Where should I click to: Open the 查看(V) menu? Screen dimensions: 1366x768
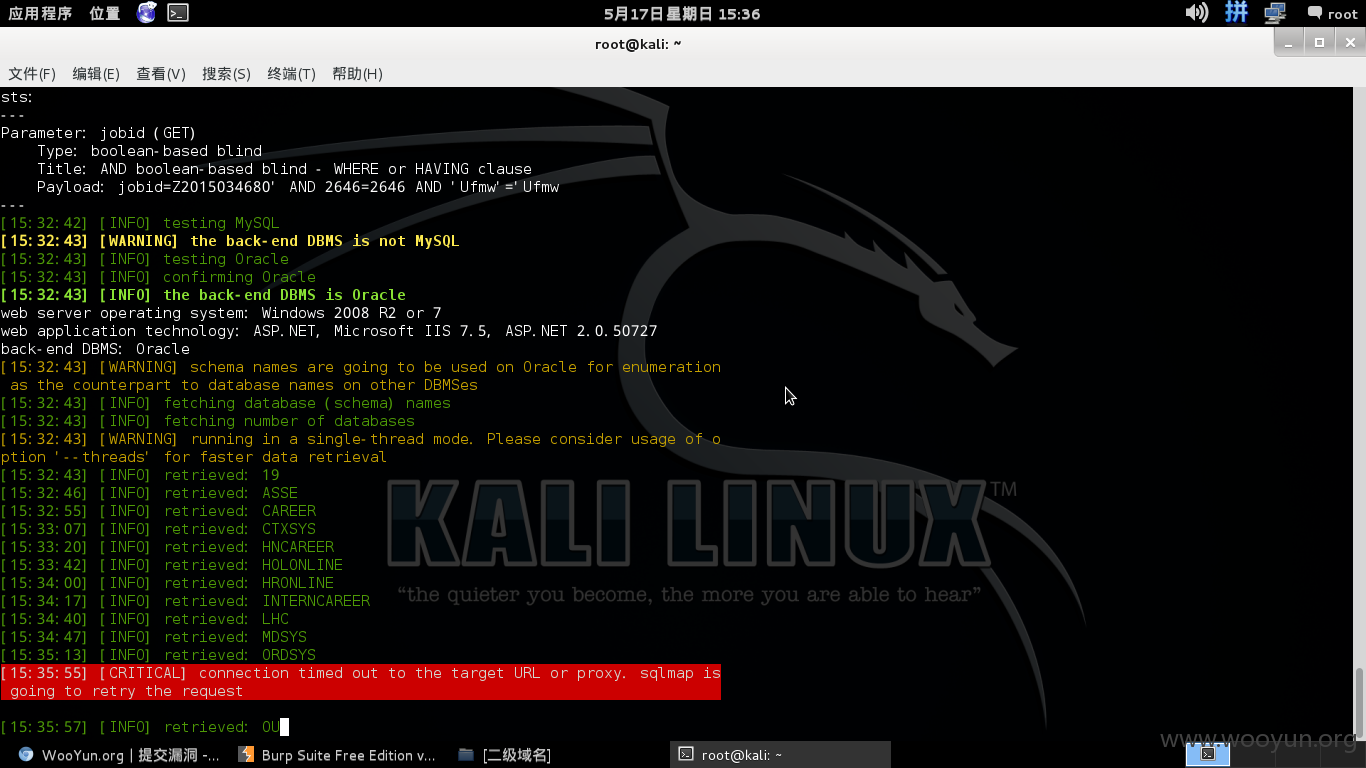pos(161,74)
